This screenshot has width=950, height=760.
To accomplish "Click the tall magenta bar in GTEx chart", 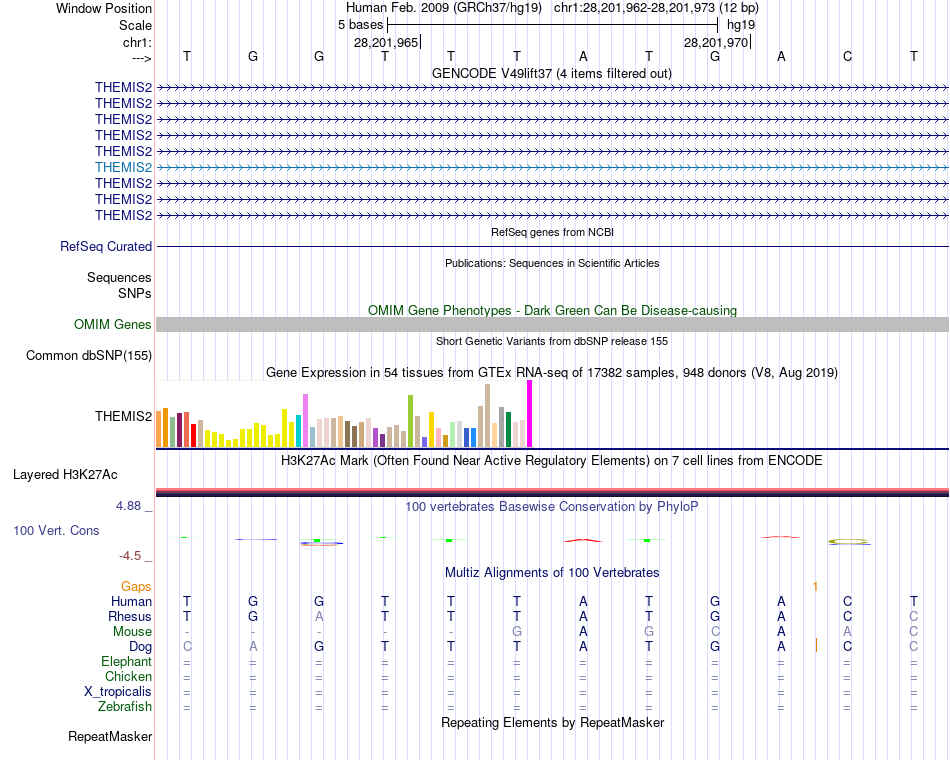I will (530, 413).
